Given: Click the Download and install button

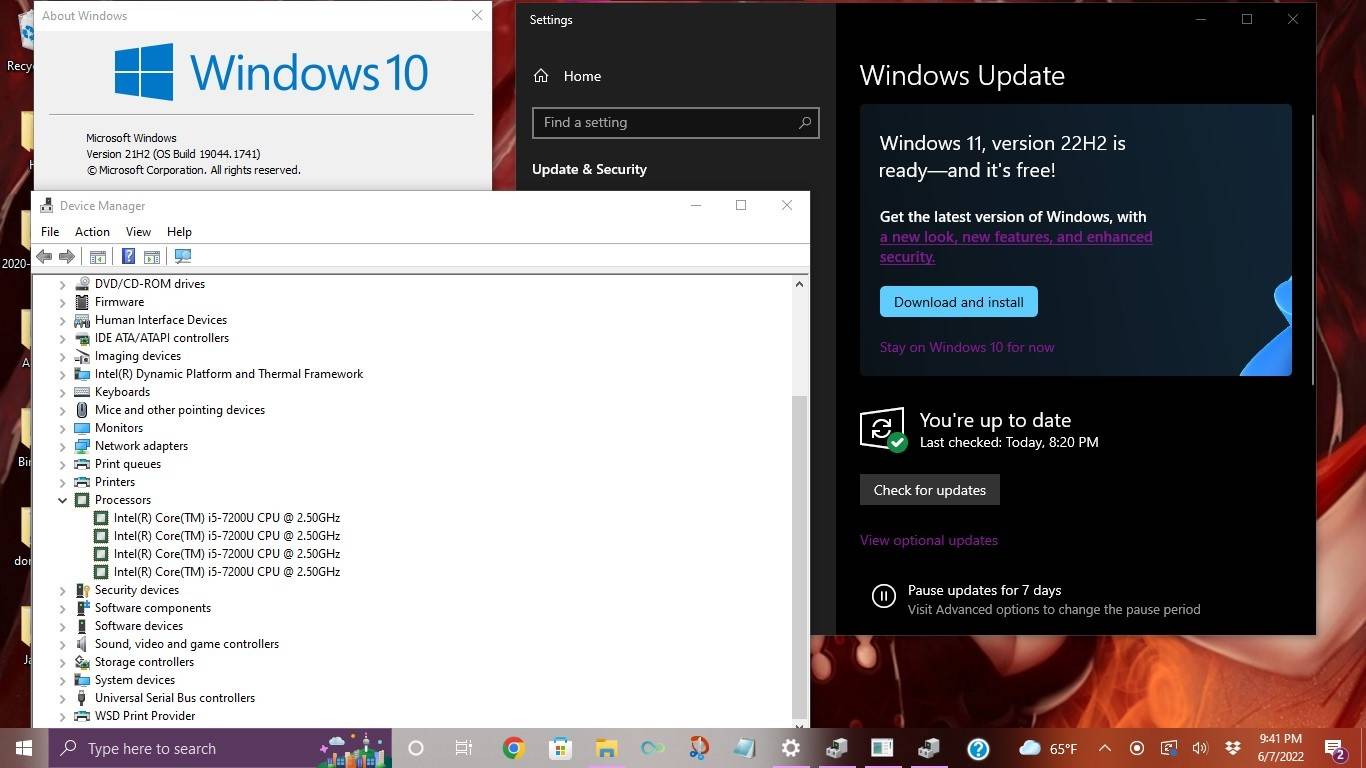Looking at the screenshot, I should click(957, 301).
